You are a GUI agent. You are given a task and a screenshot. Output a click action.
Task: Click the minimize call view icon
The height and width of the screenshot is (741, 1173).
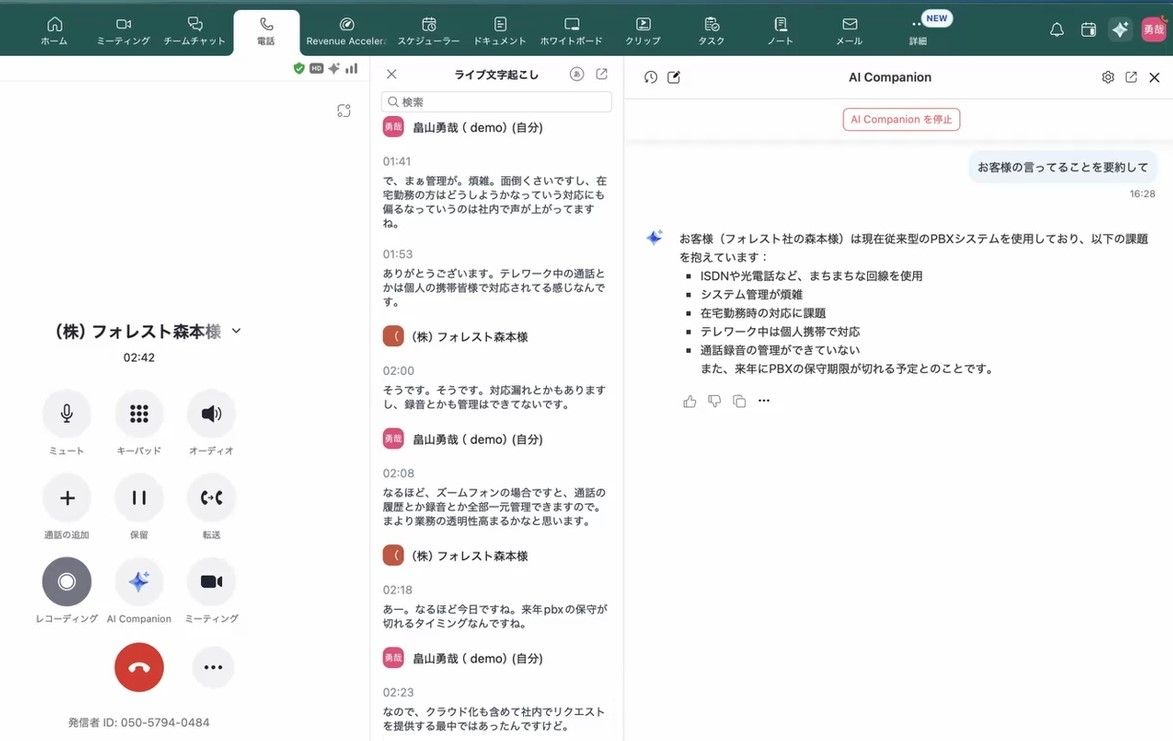point(344,111)
